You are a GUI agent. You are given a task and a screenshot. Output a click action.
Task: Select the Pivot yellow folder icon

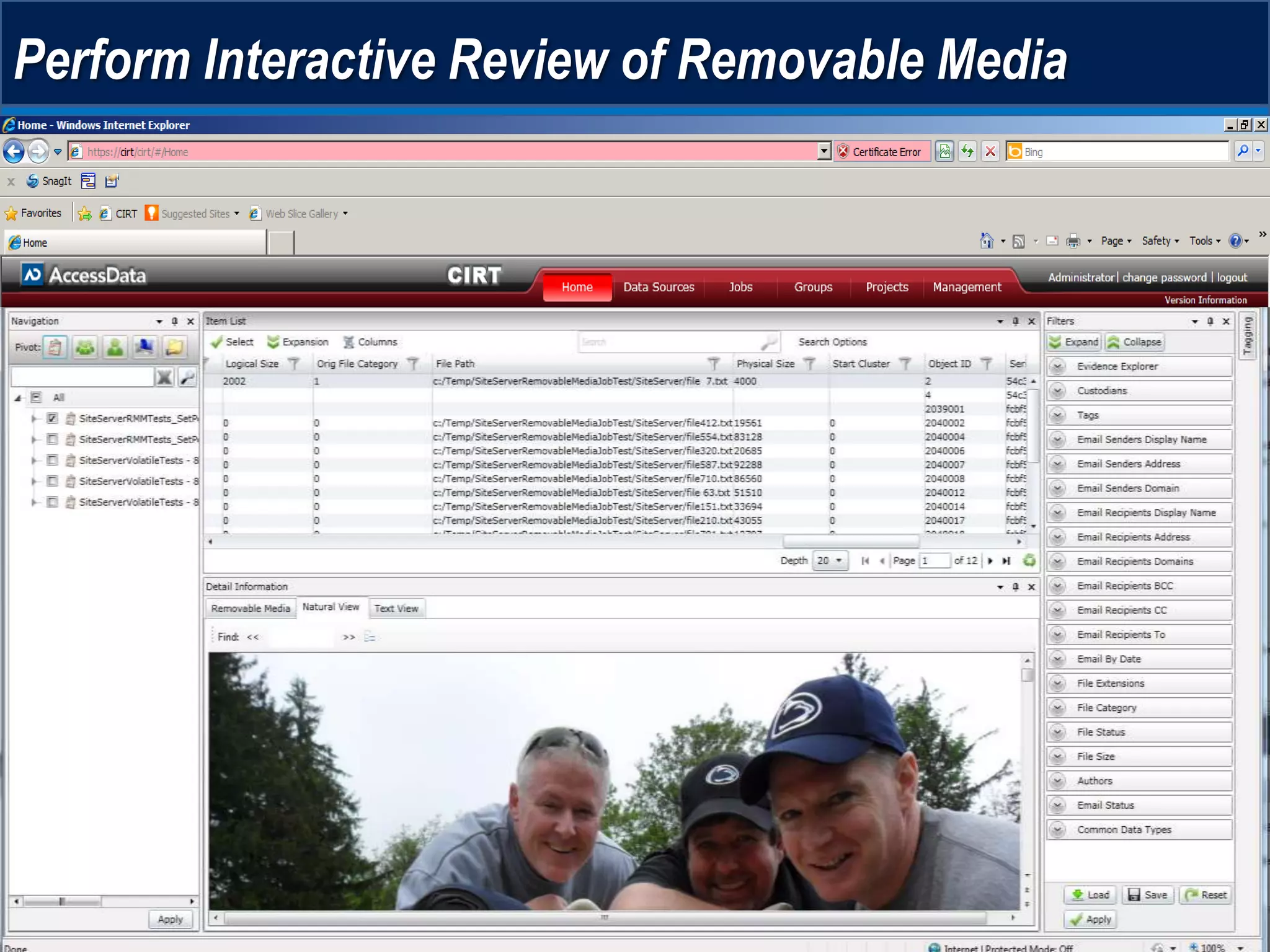click(174, 347)
